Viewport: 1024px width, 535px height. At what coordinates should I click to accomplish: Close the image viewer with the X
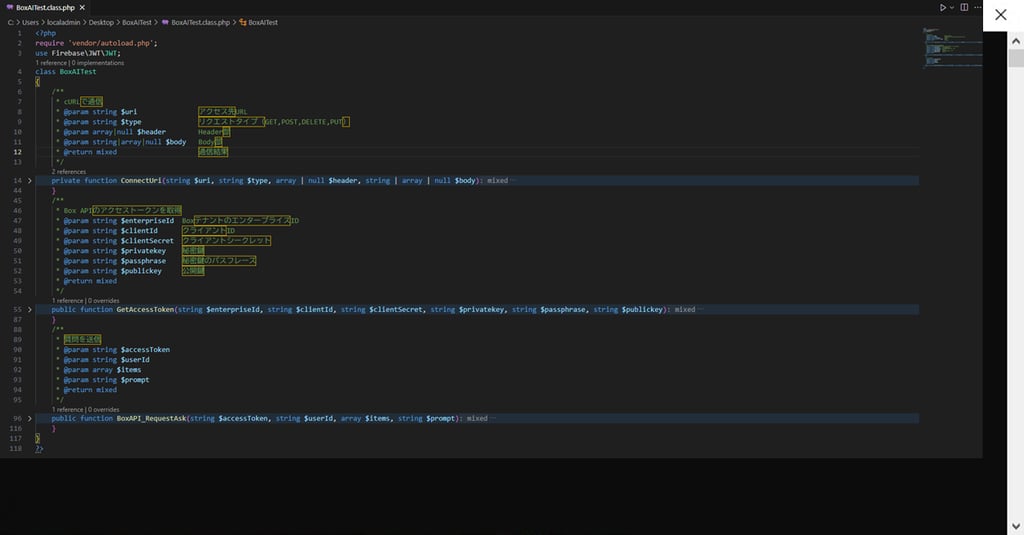coord(1000,15)
